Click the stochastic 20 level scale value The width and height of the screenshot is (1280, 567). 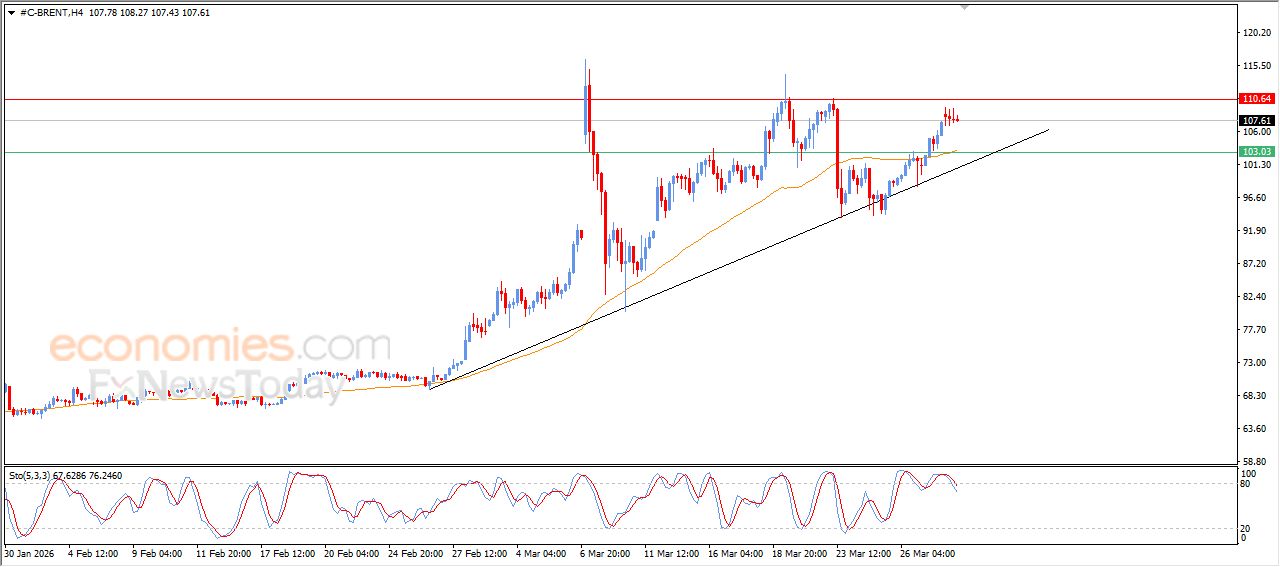(1246, 528)
